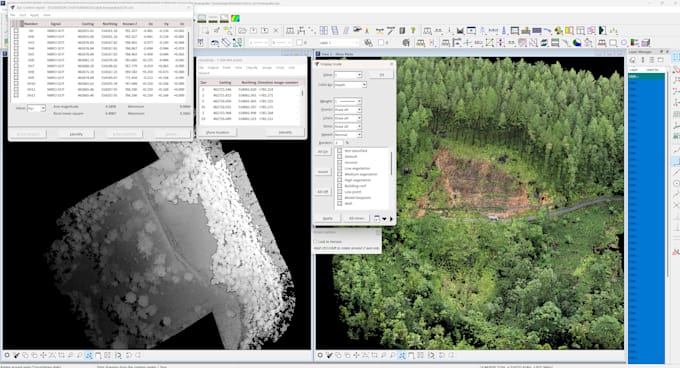Open Classify menu in point list window
Viewport: 680px width, 368px height.
pyautogui.click(x=252, y=68)
